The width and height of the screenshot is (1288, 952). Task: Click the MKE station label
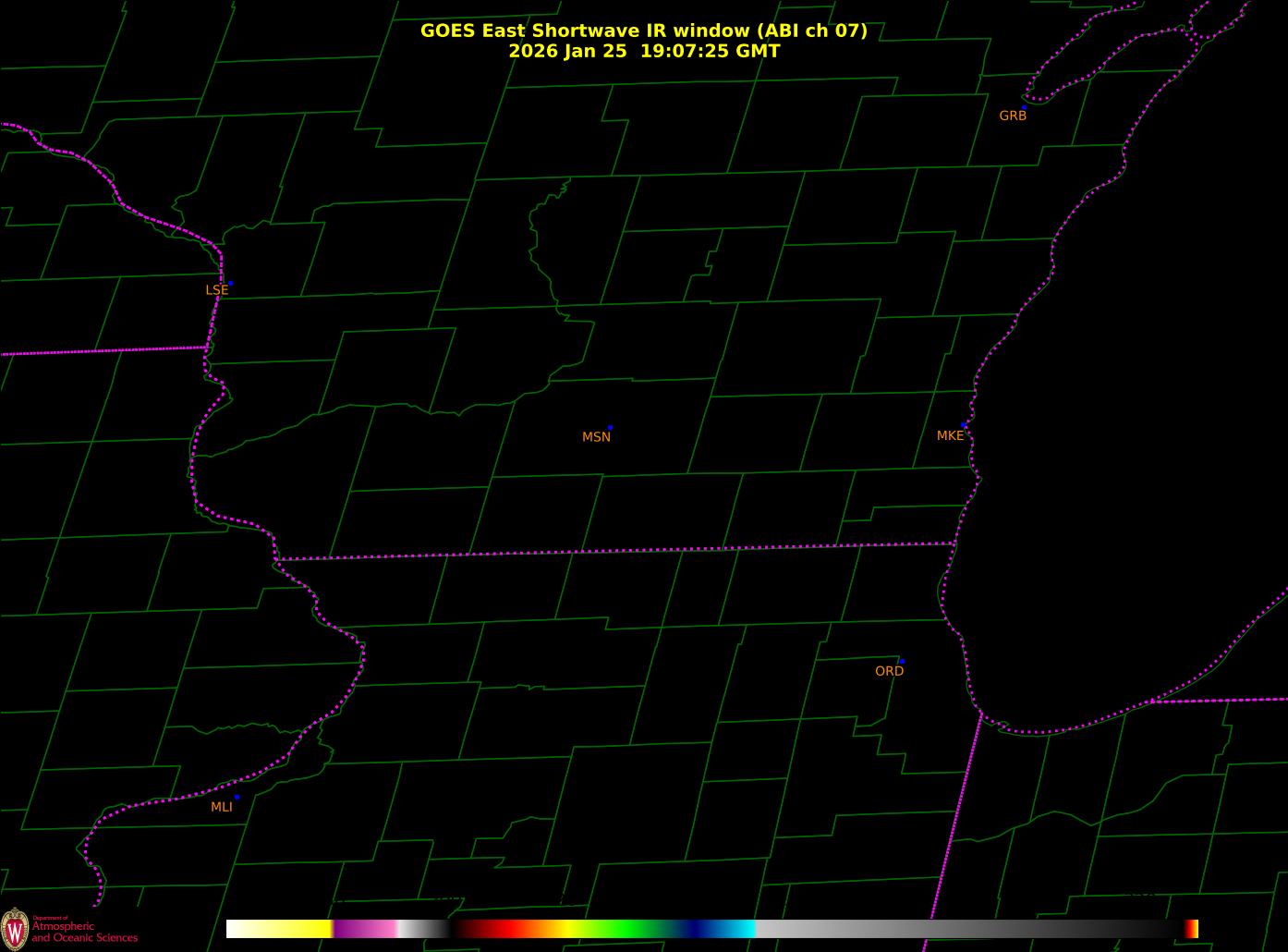[950, 436]
